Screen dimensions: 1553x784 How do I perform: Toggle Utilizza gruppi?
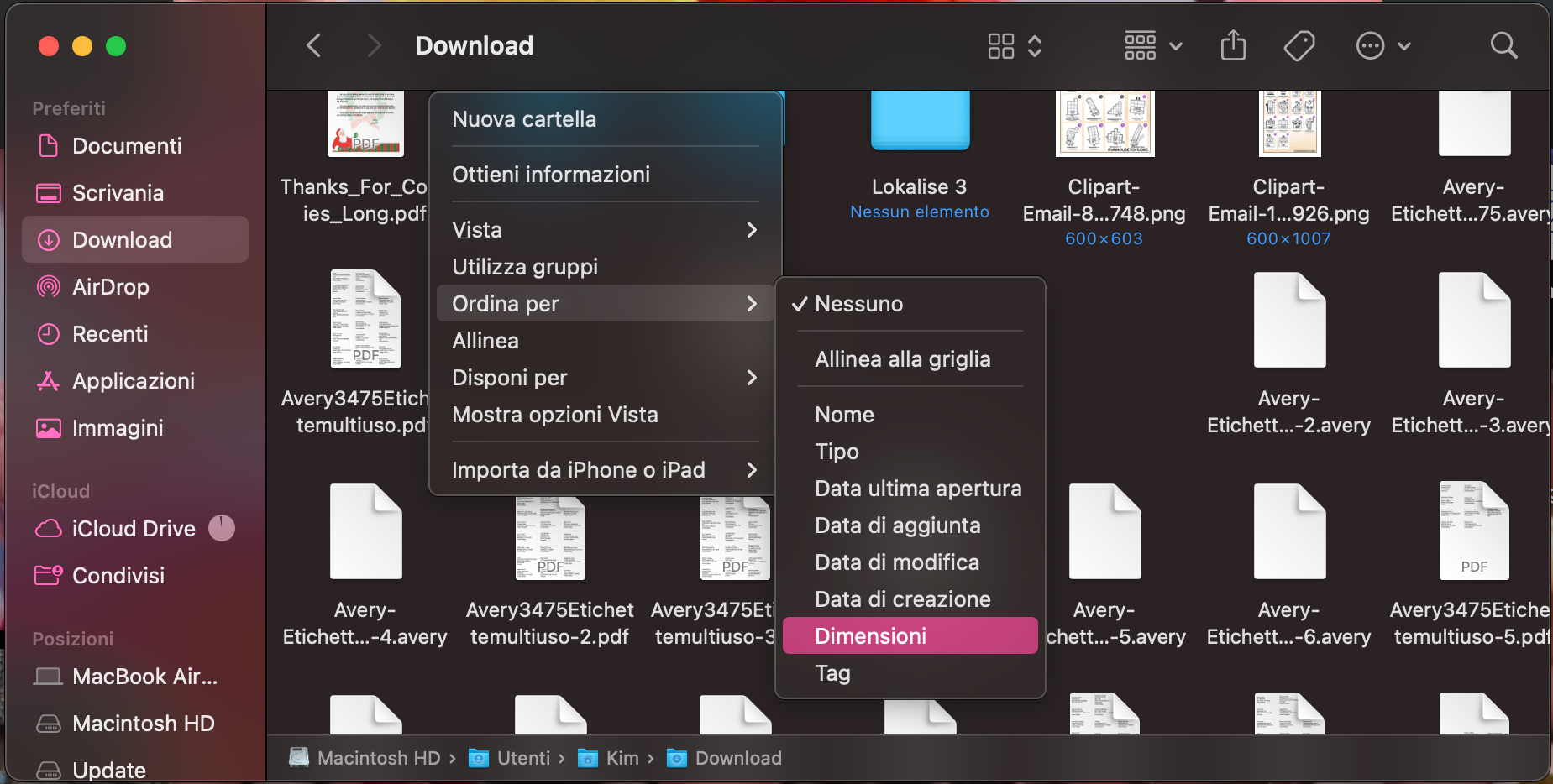coord(525,266)
